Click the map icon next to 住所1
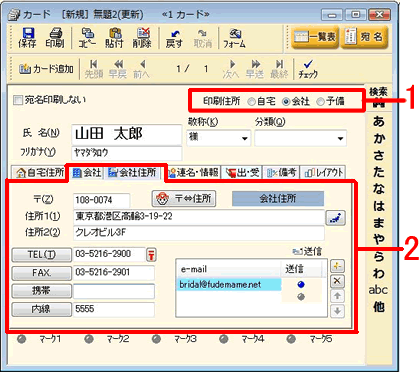 [x=335, y=218]
